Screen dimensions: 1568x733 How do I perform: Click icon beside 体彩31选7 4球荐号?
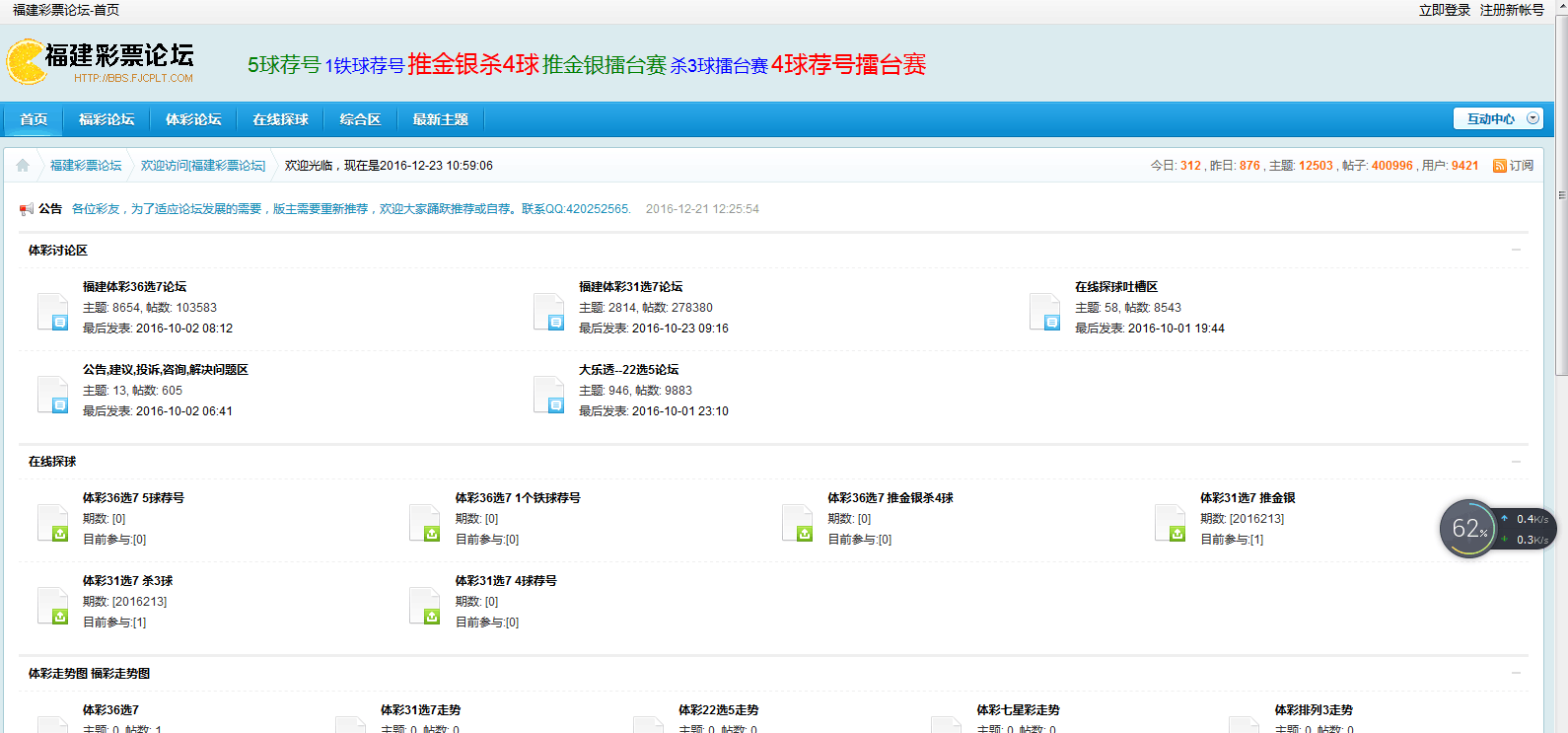pyautogui.click(x=425, y=606)
